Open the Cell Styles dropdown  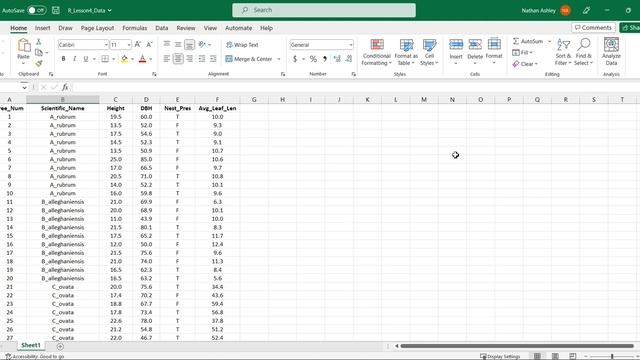click(429, 52)
